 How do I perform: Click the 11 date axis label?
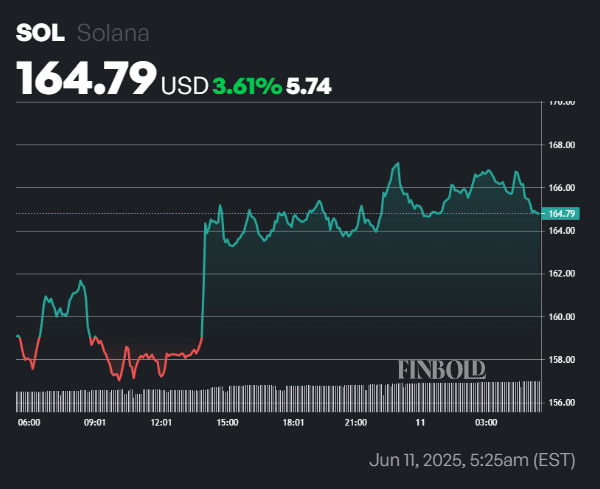coord(420,422)
